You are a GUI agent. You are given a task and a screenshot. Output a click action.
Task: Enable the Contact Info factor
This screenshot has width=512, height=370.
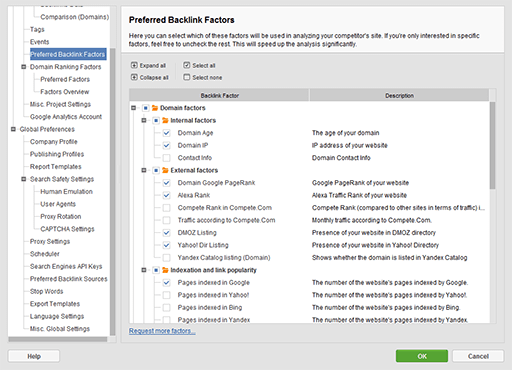(x=166, y=158)
